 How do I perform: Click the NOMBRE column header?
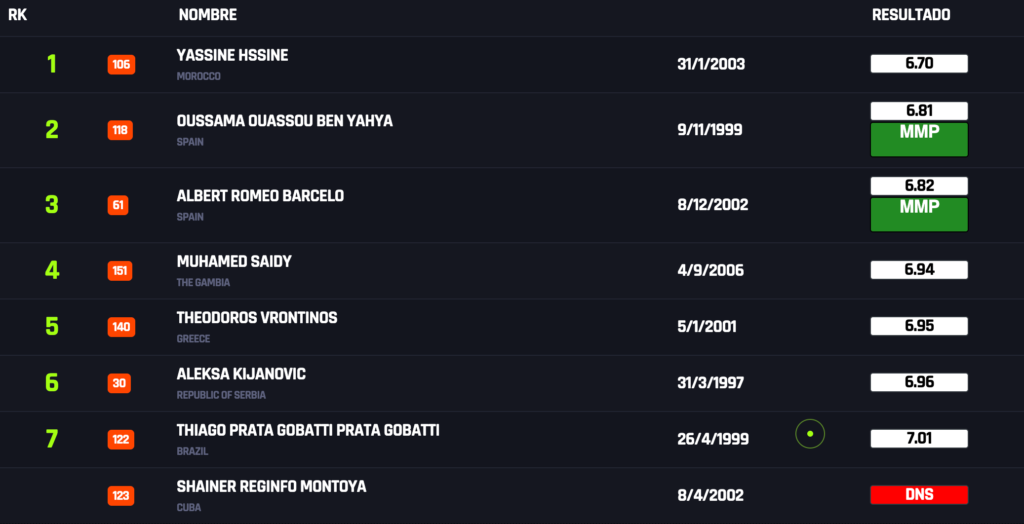coord(207,15)
